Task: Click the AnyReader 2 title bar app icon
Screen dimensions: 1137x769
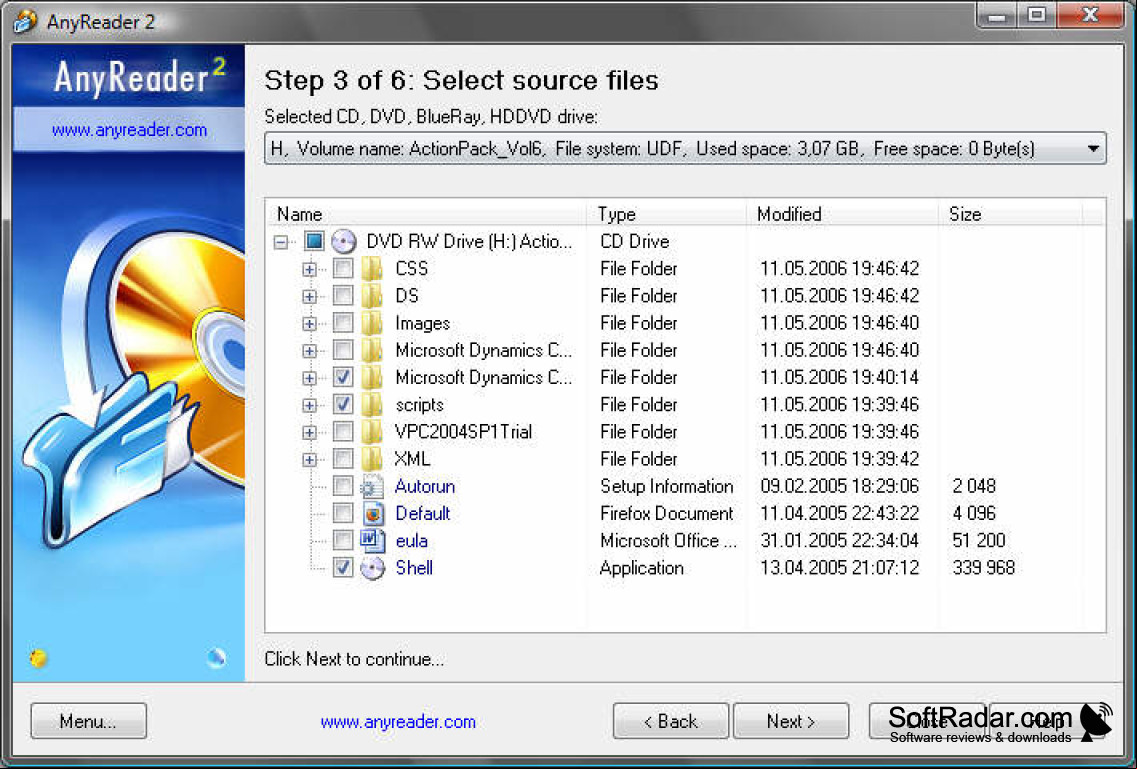Action: click(x=24, y=21)
